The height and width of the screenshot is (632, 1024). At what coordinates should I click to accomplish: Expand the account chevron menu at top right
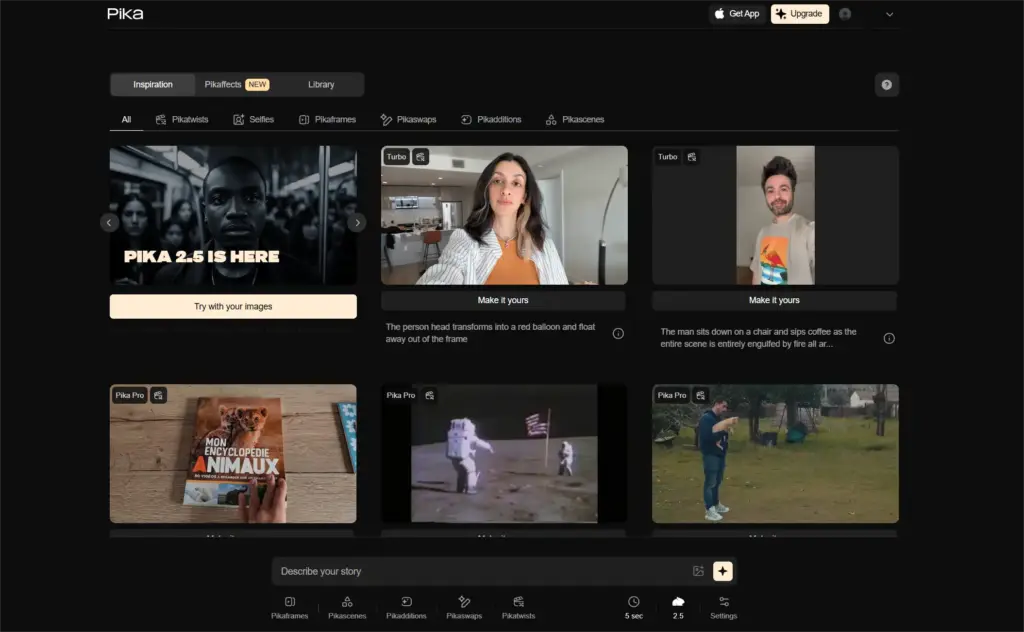[x=889, y=14]
